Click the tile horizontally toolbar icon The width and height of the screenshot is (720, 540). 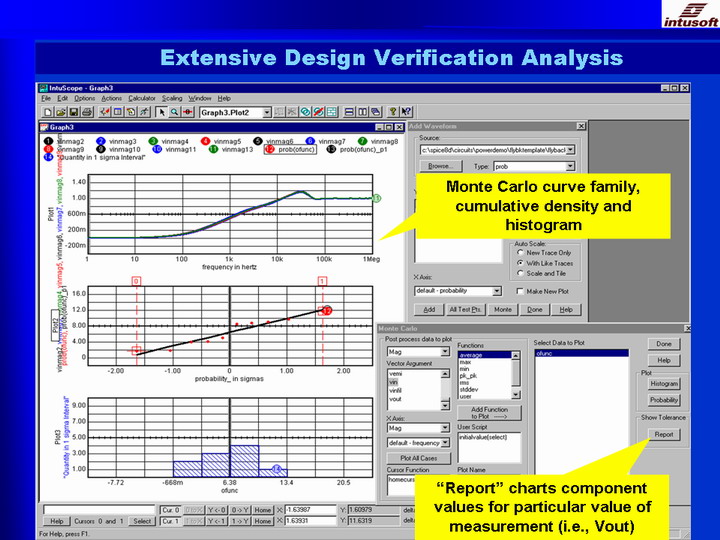coord(349,112)
